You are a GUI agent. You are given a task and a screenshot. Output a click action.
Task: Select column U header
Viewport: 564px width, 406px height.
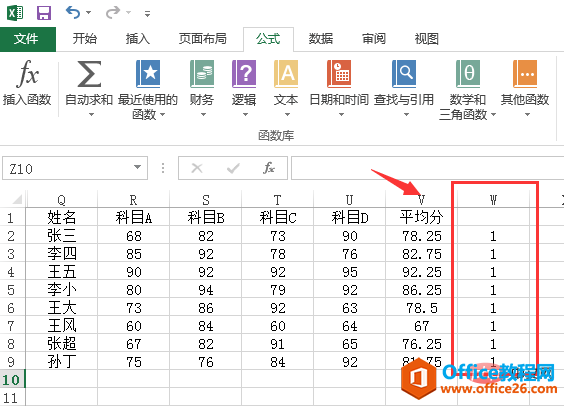coord(350,200)
